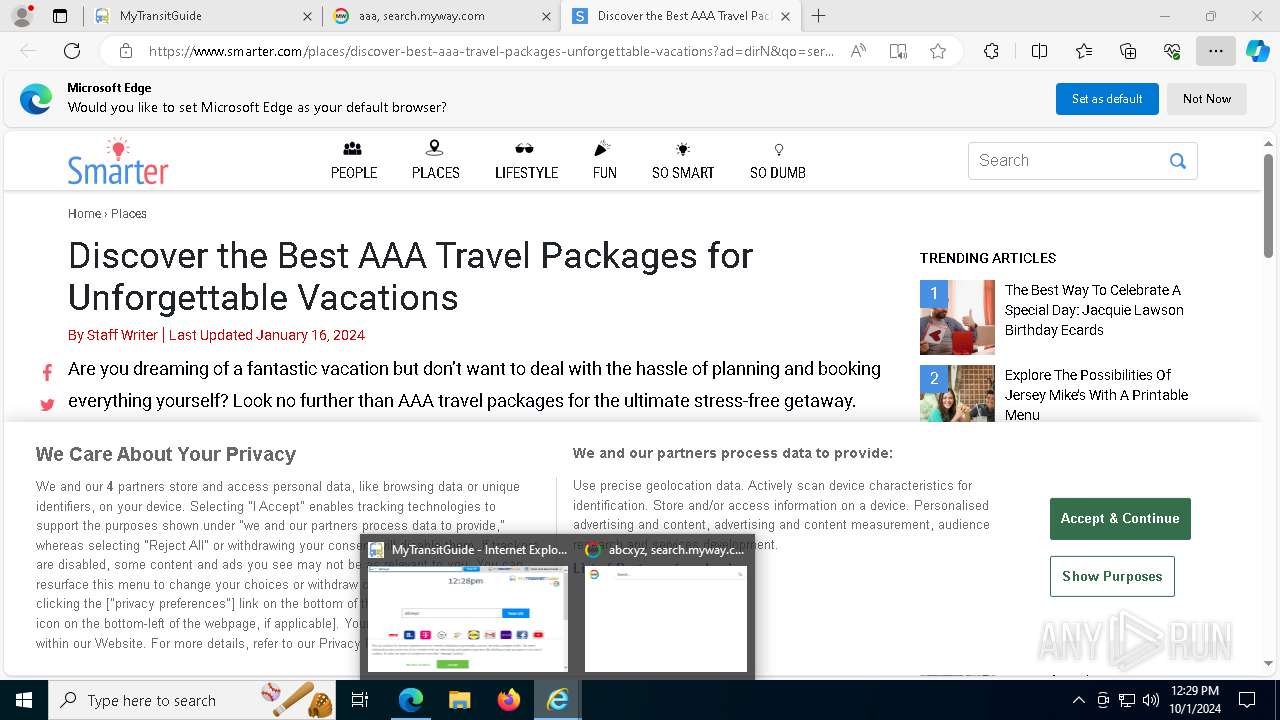Open the Extensions puzzle icon
The height and width of the screenshot is (720, 1280).
click(x=991, y=51)
